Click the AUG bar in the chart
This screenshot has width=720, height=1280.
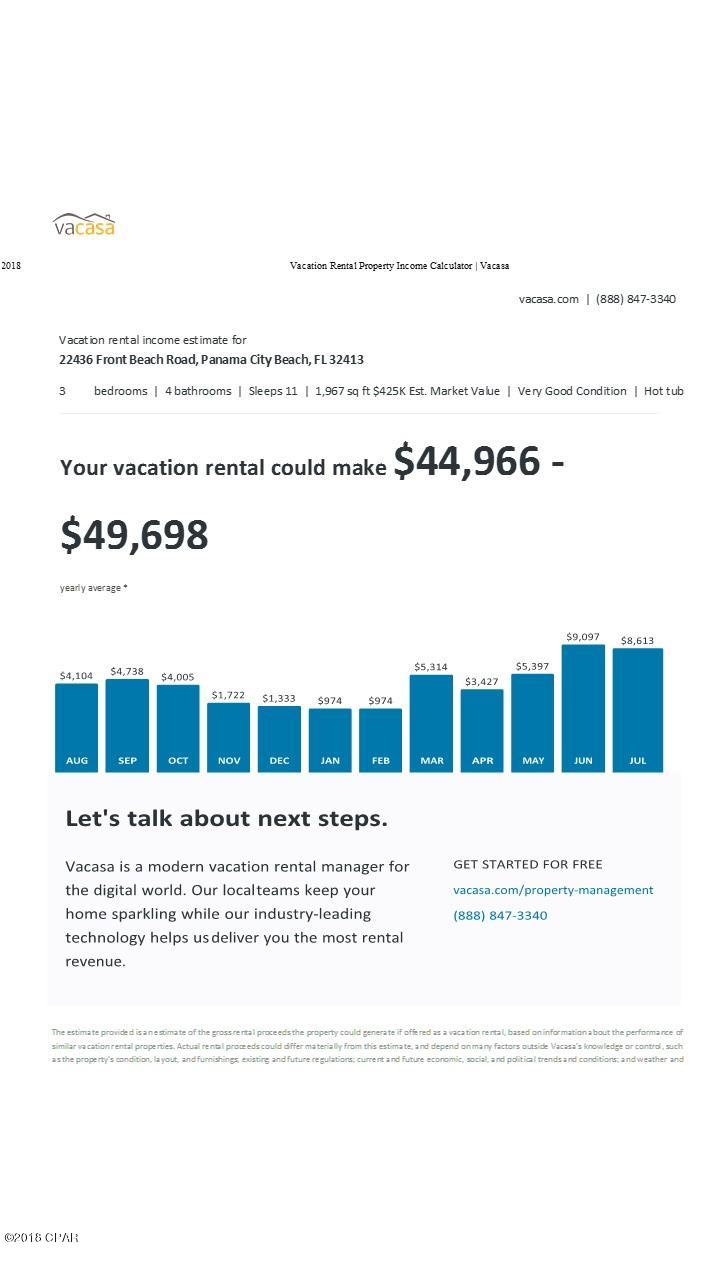click(77, 727)
